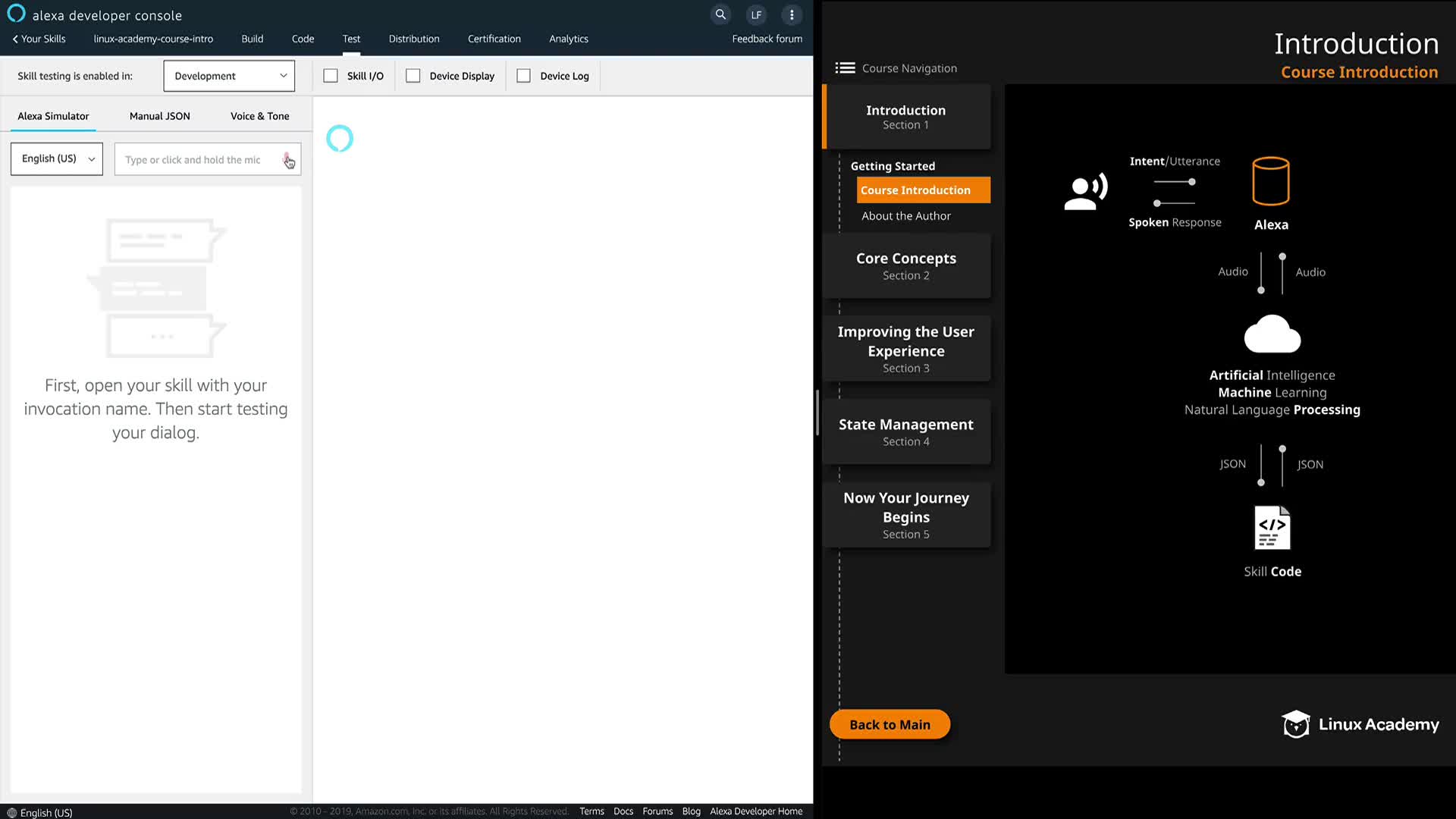The image size is (1456, 819).
Task: Expand the Core Concepts Section 2
Action: click(x=906, y=266)
